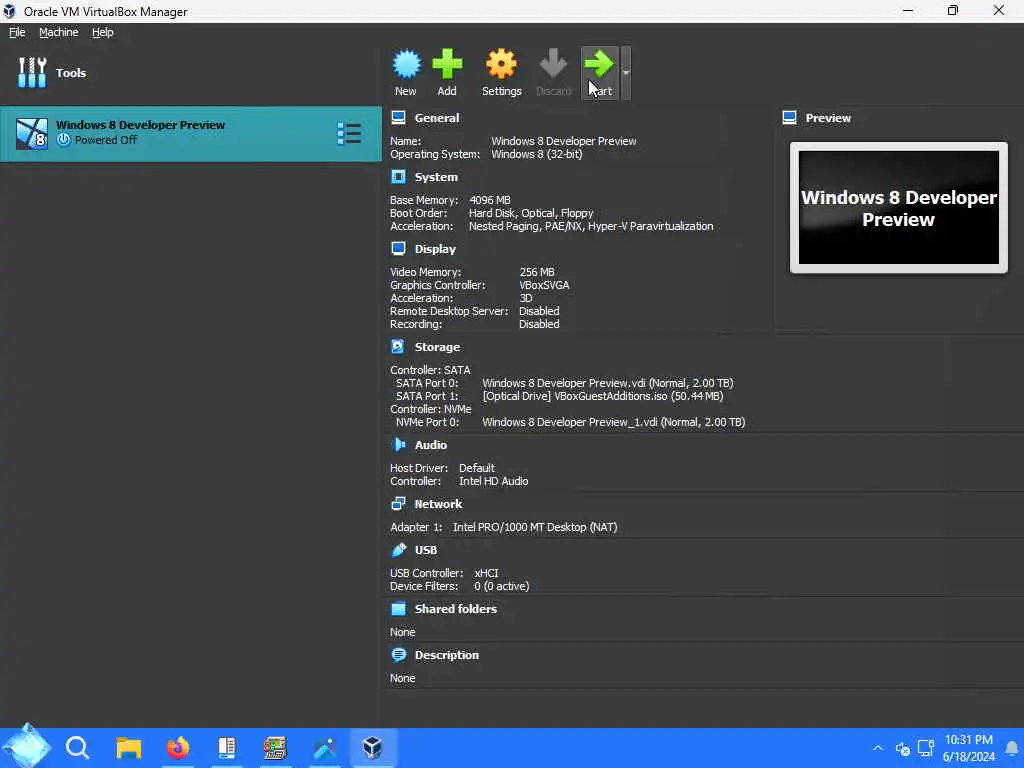Click the Storage section disk icon

click(398, 346)
